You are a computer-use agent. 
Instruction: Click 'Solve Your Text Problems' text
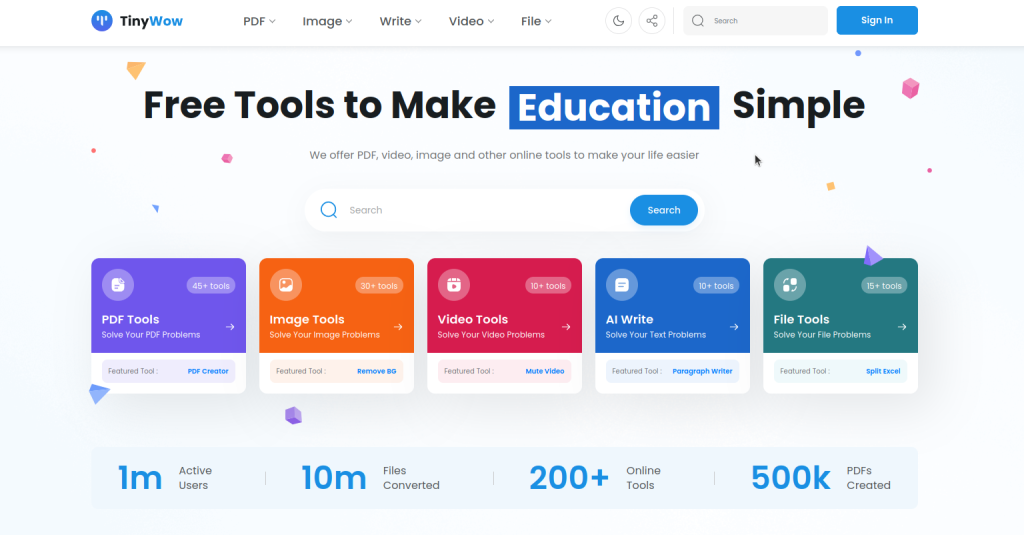656,334
